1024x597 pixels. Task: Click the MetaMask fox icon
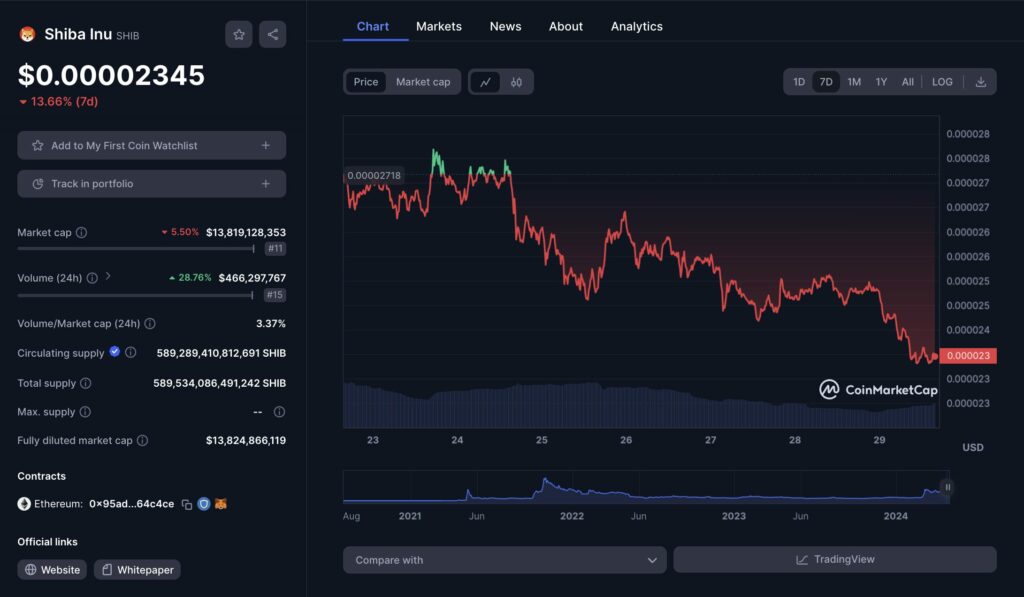tap(221, 504)
